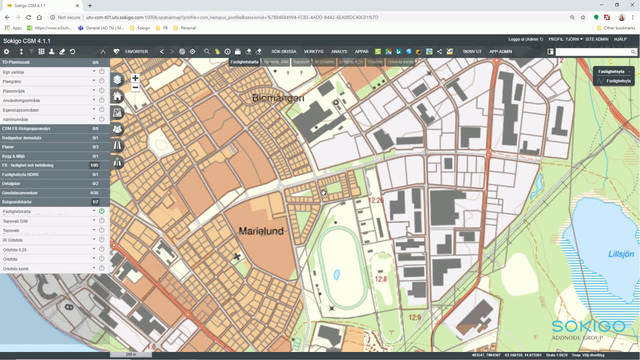Bookmark this page with the star

click(582, 18)
